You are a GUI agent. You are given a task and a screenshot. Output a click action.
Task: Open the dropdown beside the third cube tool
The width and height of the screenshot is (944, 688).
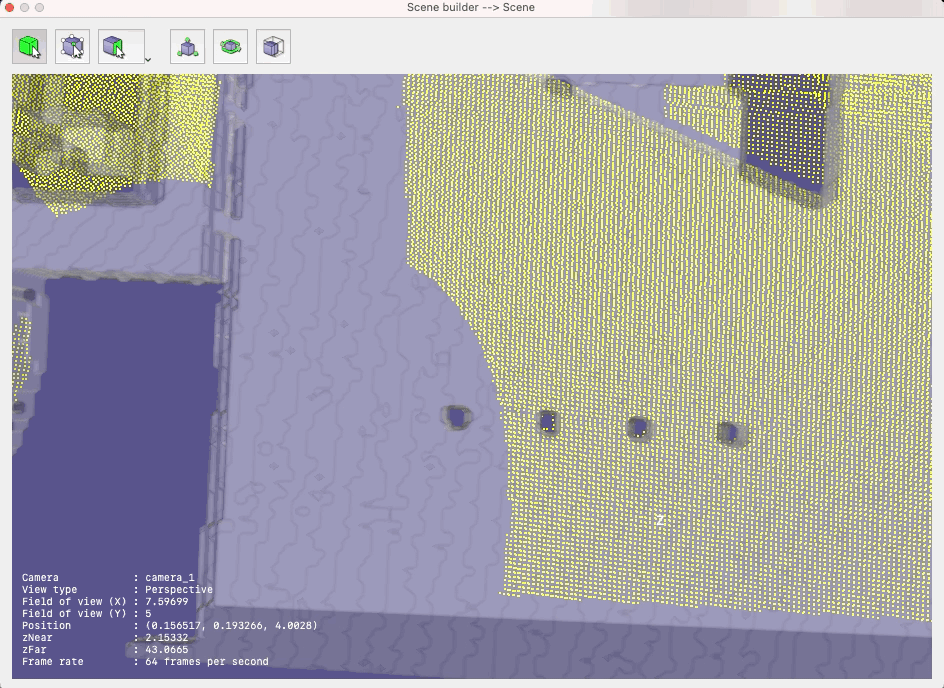pos(146,57)
